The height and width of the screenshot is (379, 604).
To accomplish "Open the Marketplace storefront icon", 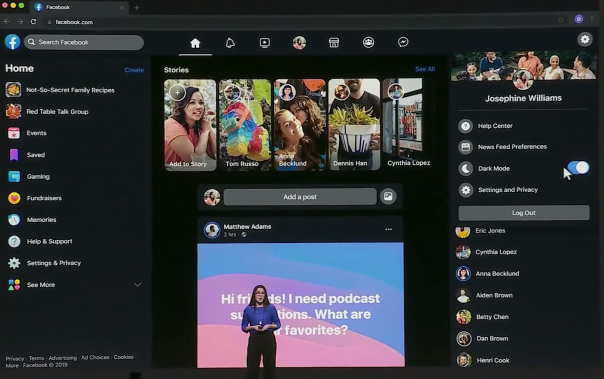I will point(334,43).
